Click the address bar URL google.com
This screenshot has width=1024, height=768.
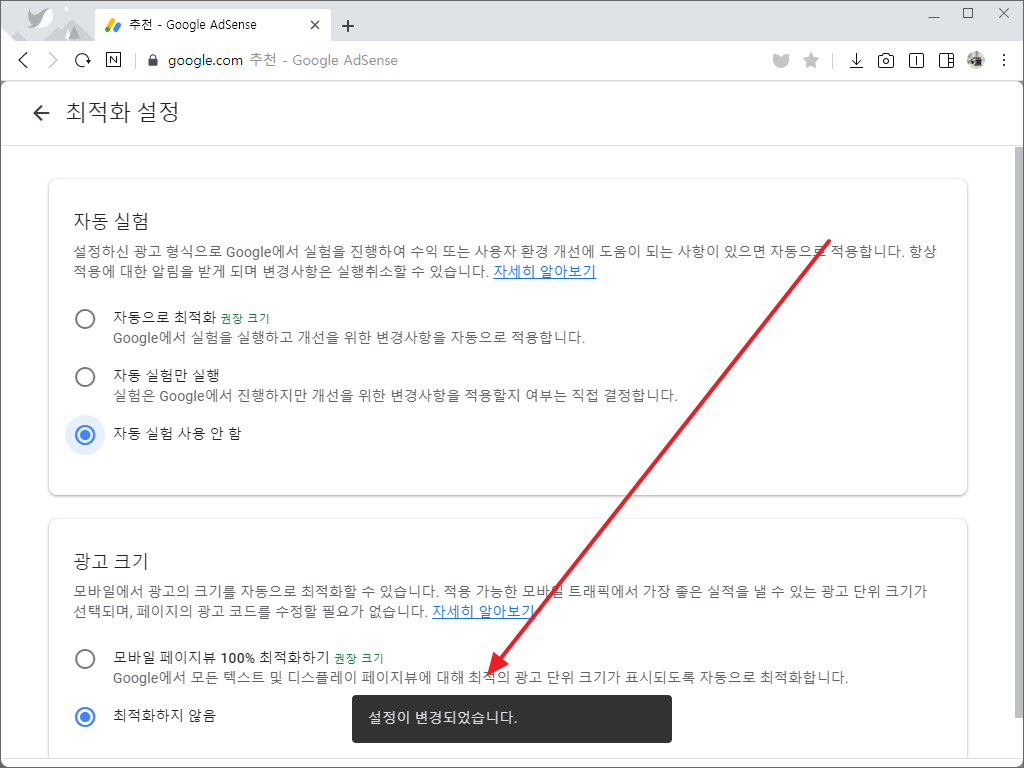click(x=205, y=61)
